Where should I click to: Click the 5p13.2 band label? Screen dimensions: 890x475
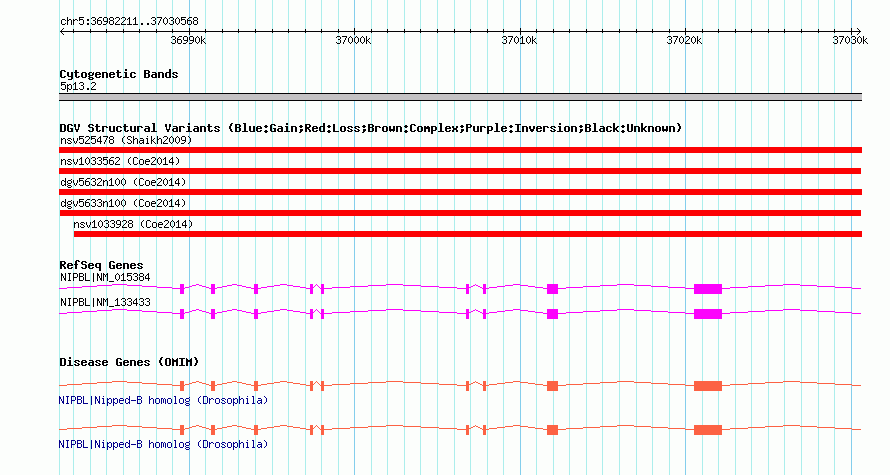click(x=78, y=86)
